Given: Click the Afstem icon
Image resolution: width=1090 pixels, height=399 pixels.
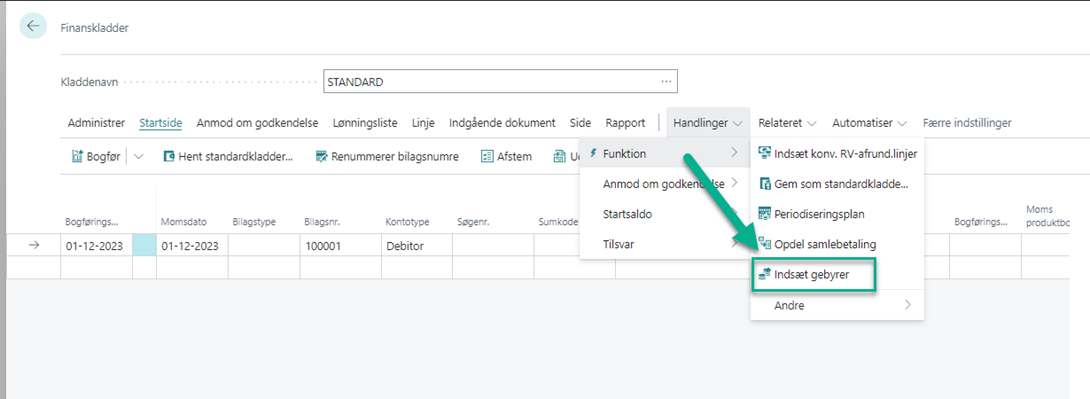Looking at the screenshot, I should point(487,156).
